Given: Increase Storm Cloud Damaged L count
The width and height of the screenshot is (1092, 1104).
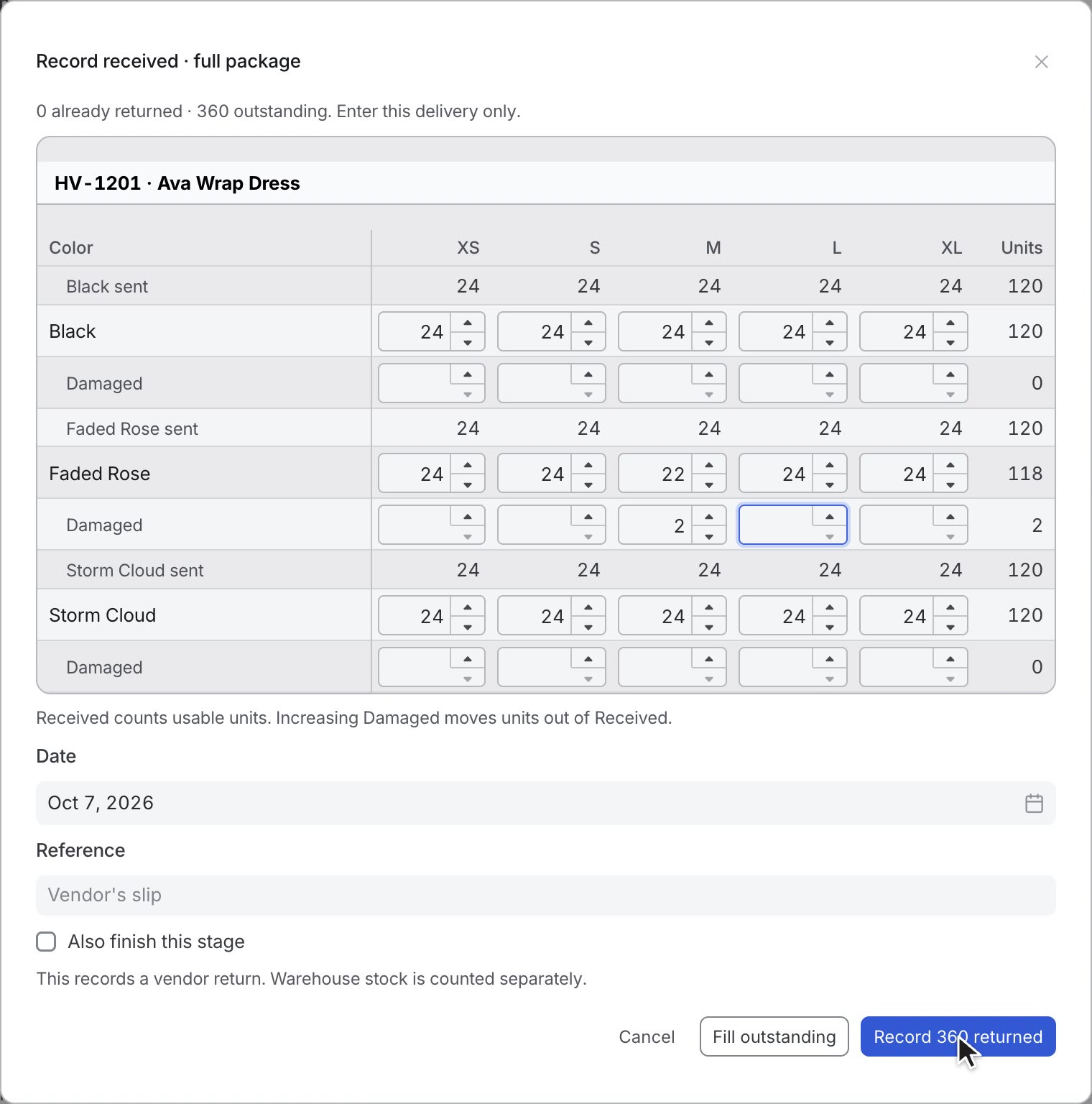Looking at the screenshot, I should pos(830,658).
